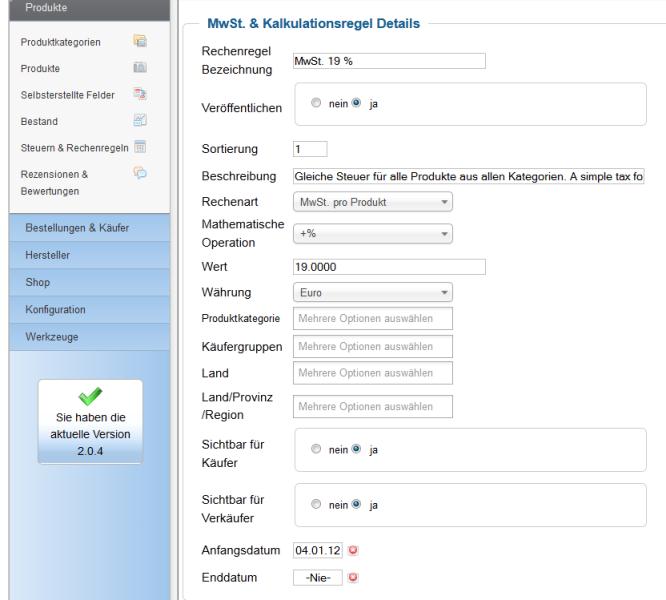
Task: Open the Währung Euro dropdown
Action: click(x=373, y=292)
